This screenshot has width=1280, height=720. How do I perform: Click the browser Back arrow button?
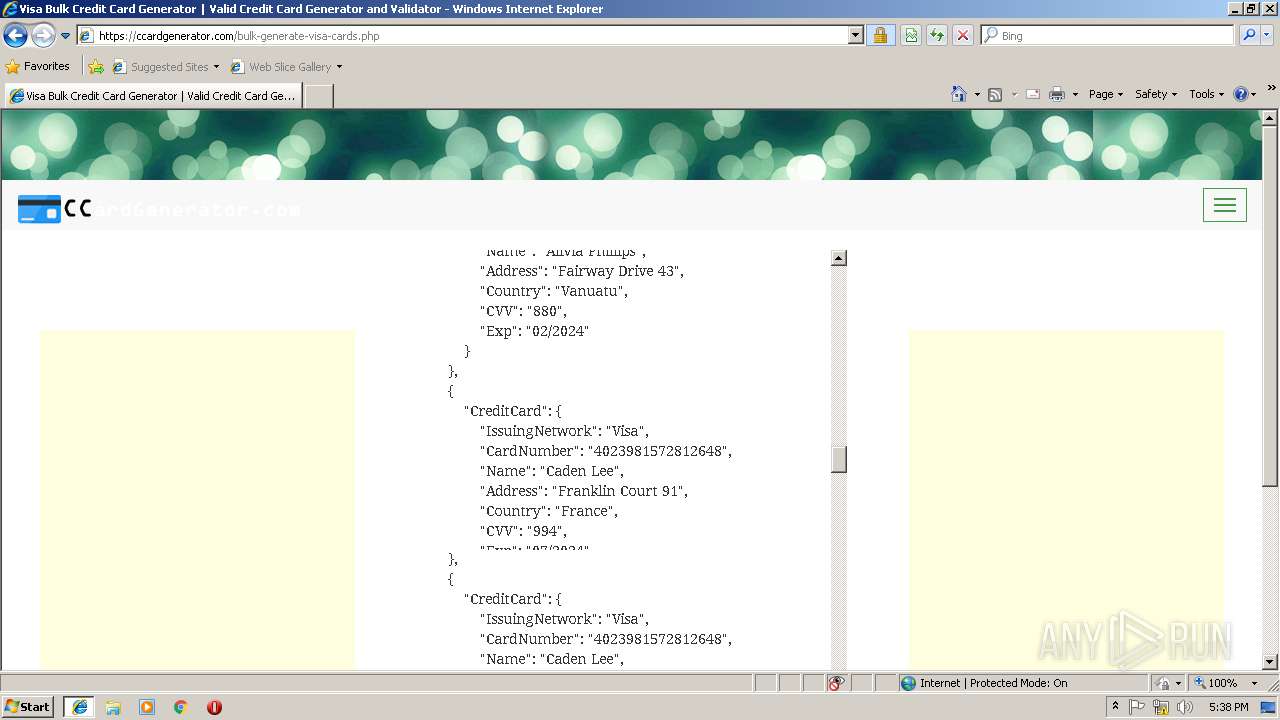(x=15, y=36)
